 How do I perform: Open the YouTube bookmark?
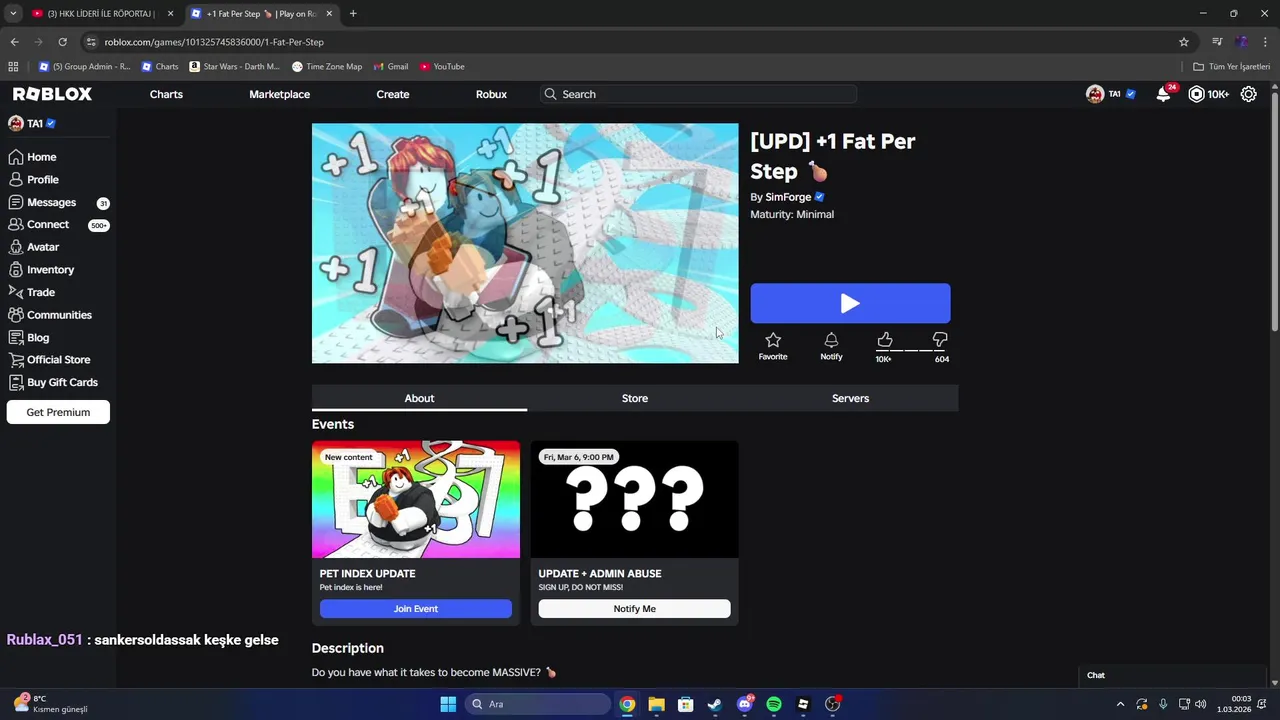click(442, 66)
